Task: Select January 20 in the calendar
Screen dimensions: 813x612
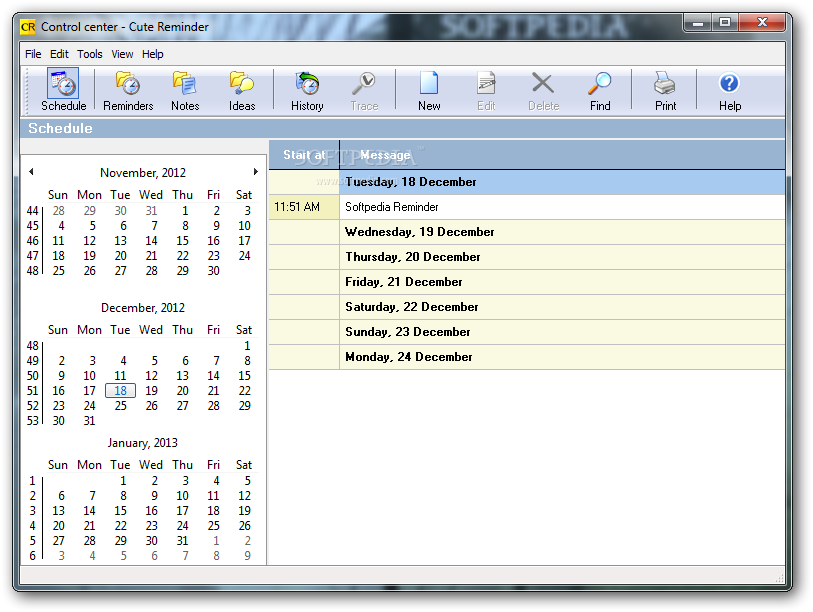Action: pos(59,525)
